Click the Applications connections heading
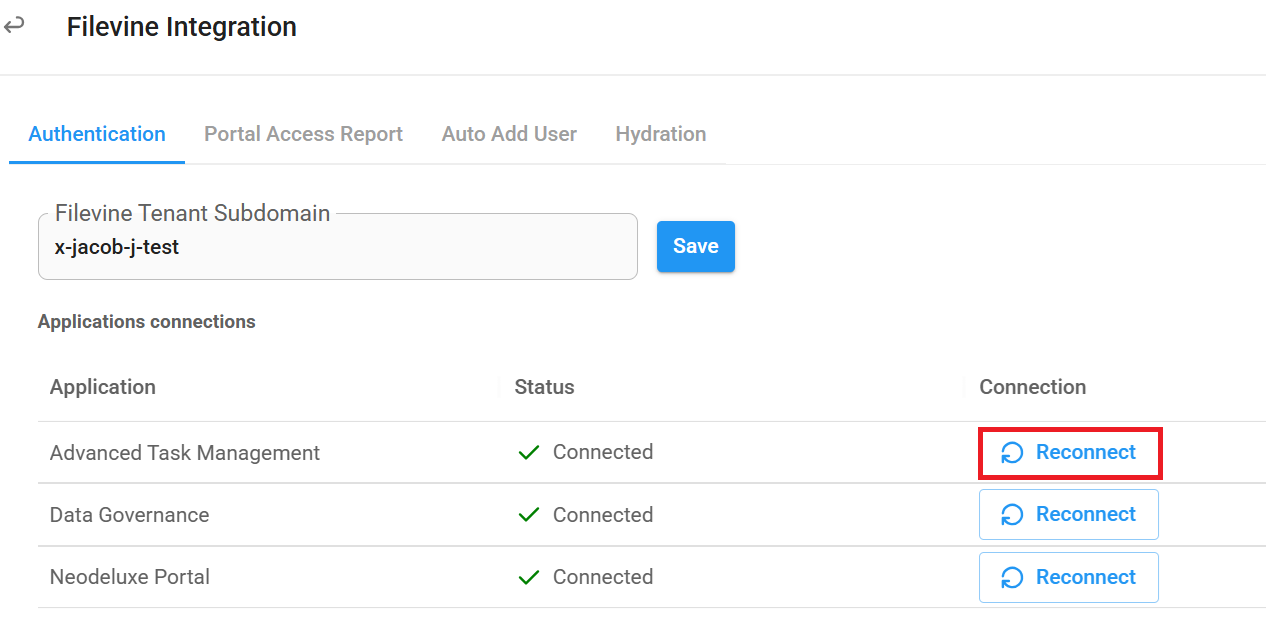This screenshot has width=1266, height=634. [147, 322]
